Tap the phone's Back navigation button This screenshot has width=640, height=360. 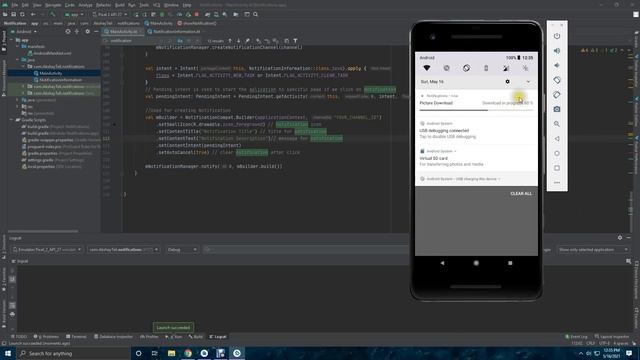pos(442,263)
